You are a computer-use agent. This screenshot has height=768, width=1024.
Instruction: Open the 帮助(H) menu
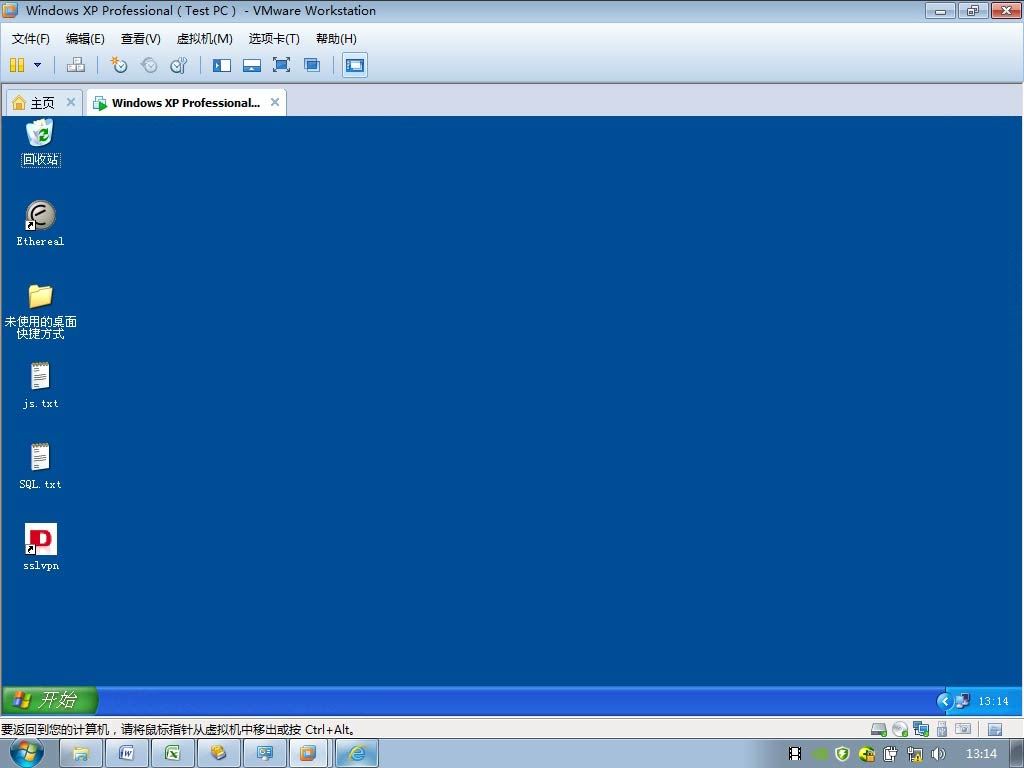(x=336, y=39)
